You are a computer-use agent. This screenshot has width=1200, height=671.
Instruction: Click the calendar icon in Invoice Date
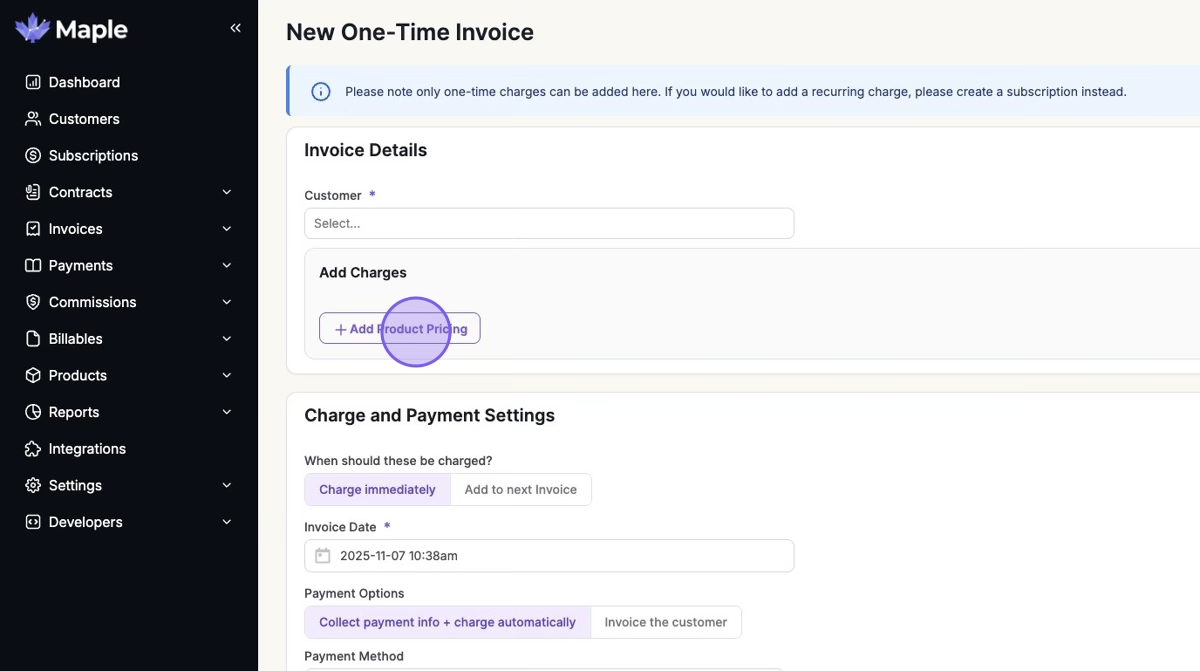(322, 556)
